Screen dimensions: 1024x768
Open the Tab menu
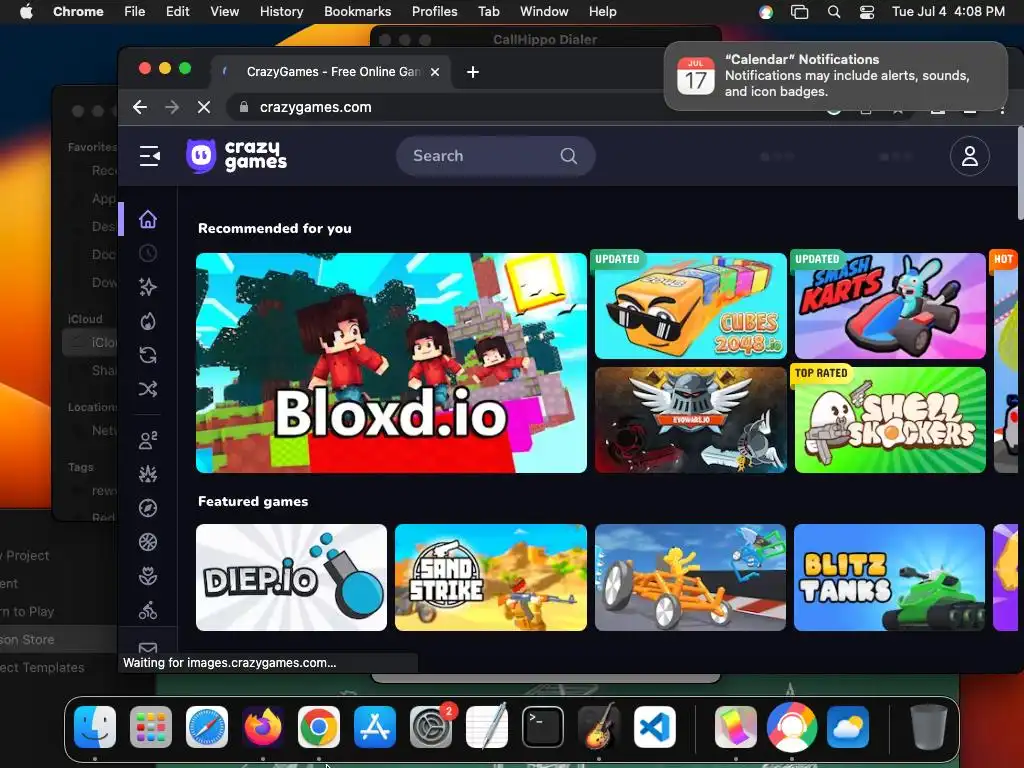[488, 11]
